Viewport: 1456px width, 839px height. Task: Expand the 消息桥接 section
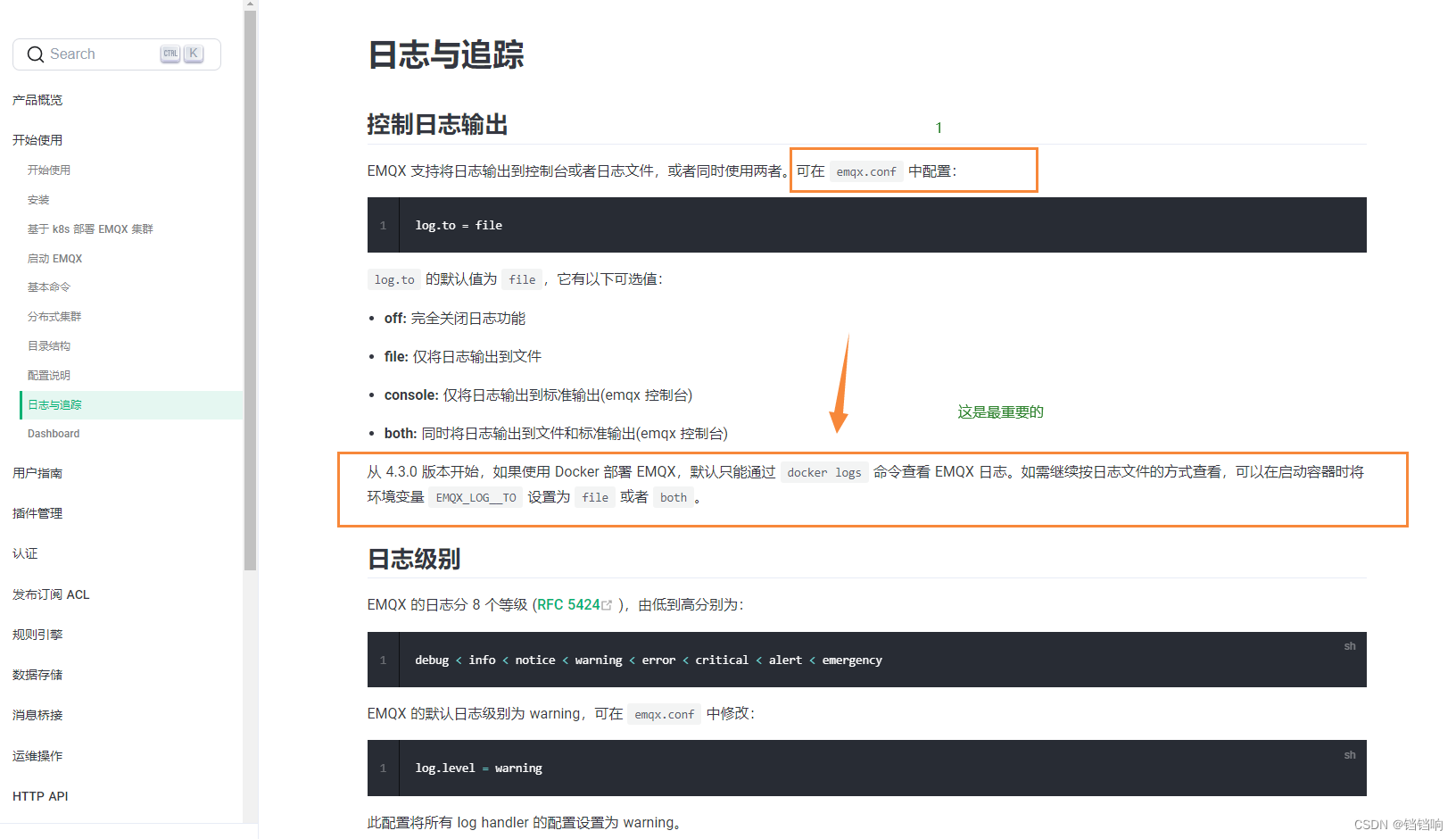(x=37, y=715)
